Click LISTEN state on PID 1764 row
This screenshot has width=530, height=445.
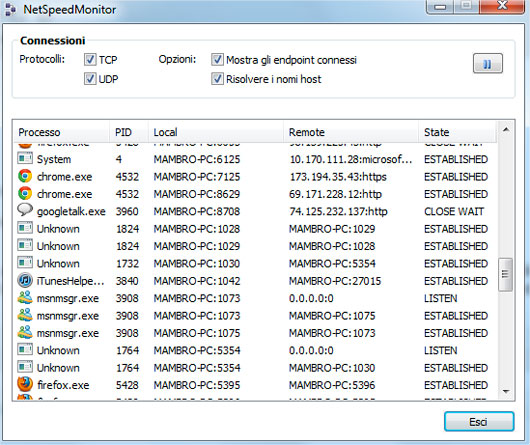tap(441, 350)
